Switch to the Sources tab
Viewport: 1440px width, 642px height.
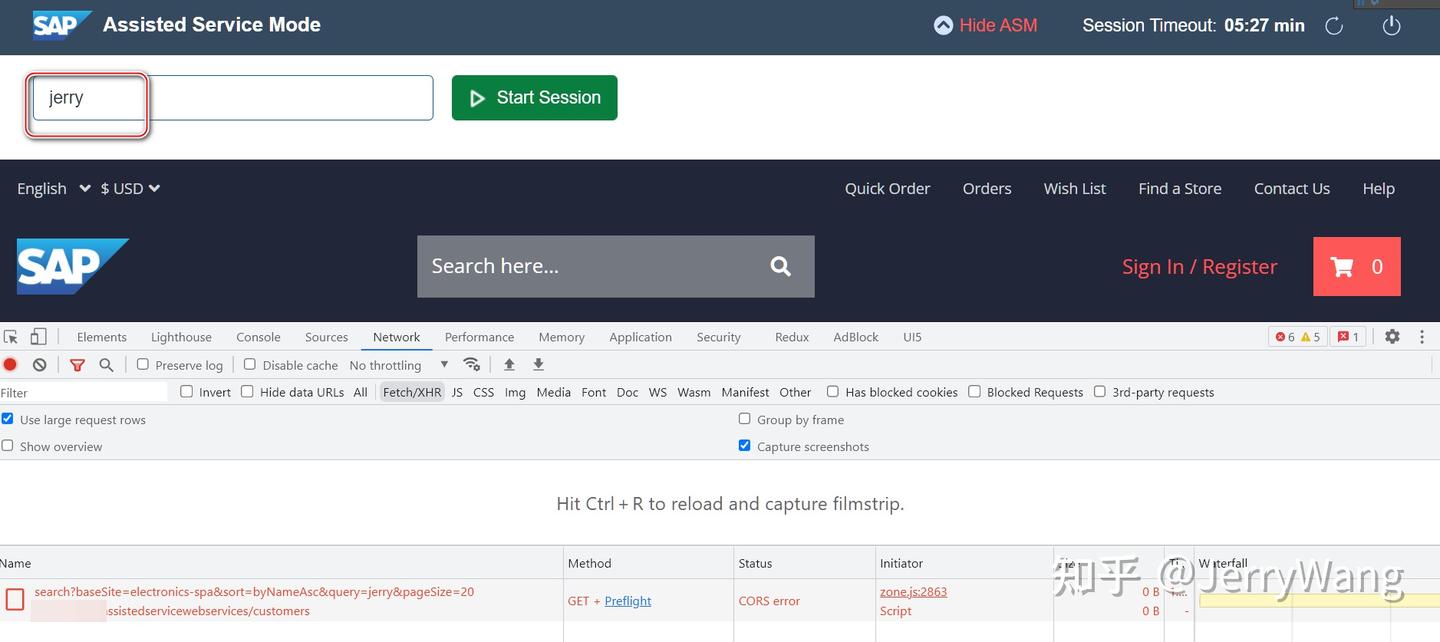[326, 337]
